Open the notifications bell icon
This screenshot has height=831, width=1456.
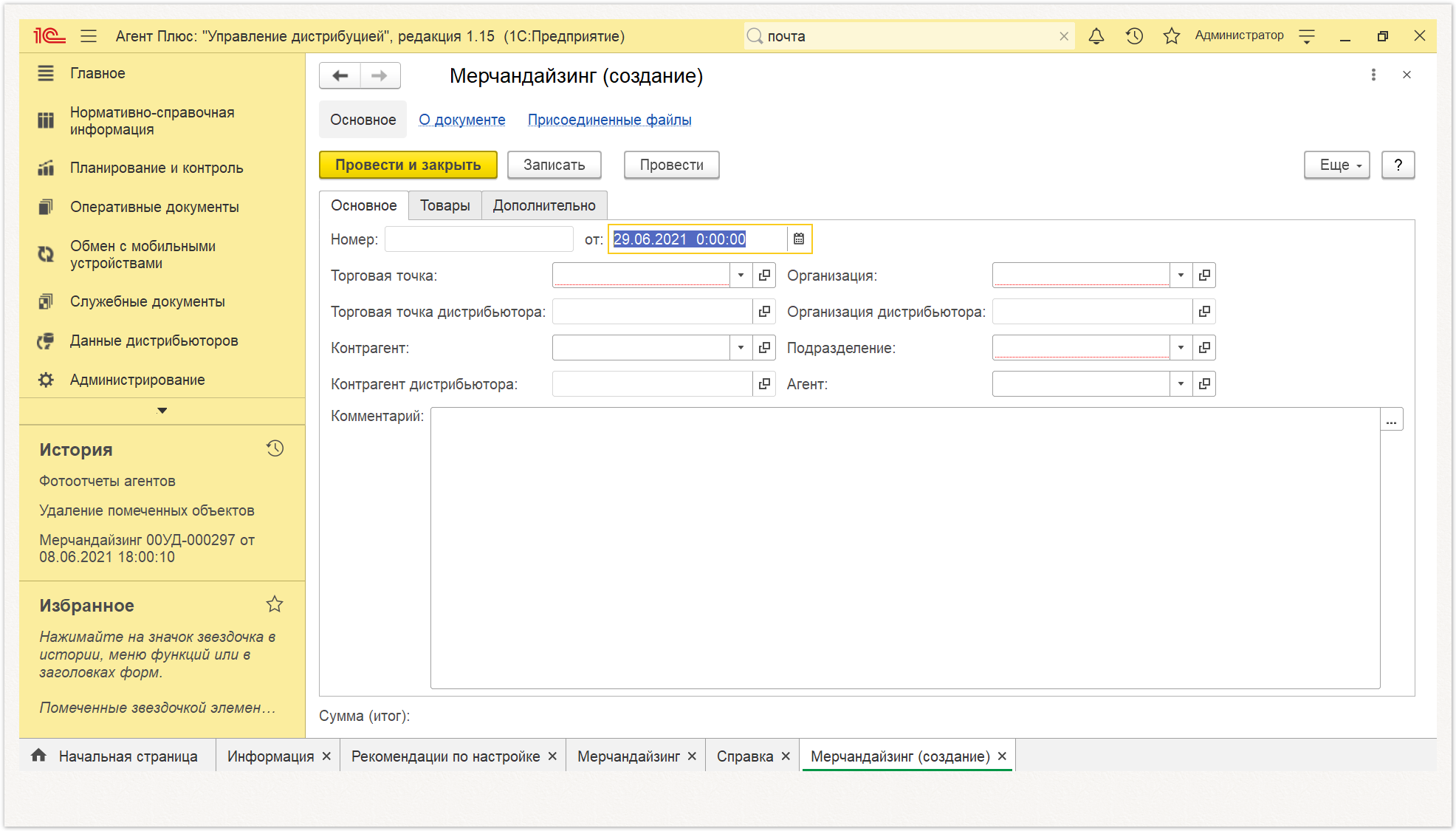click(1096, 35)
